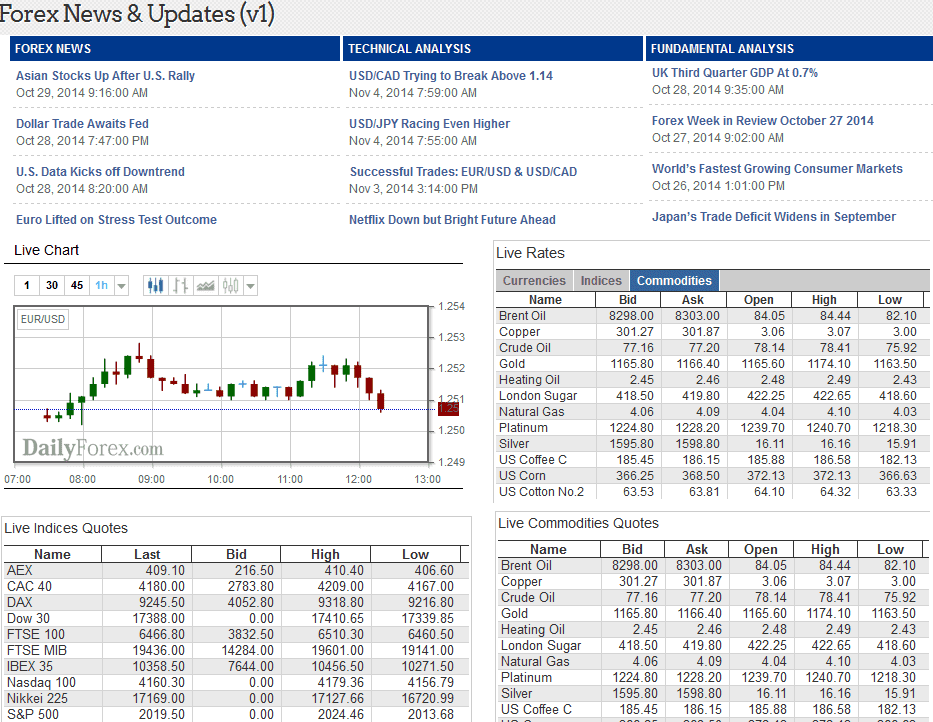Set the chart interval to 1 minute
Image resolution: width=933 pixels, height=722 pixels.
click(27, 286)
